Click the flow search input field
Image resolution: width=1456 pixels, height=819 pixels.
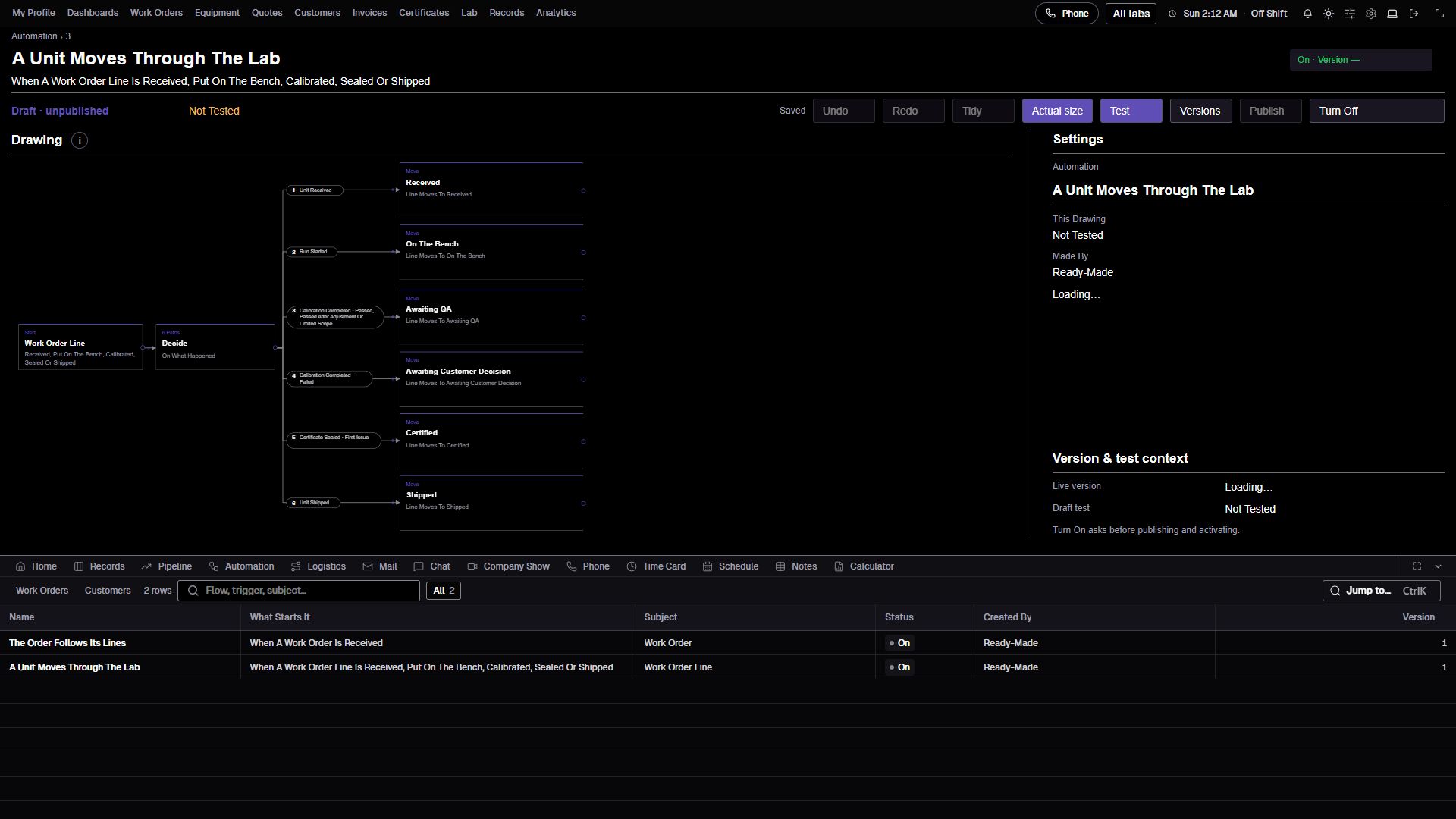pyautogui.click(x=299, y=591)
